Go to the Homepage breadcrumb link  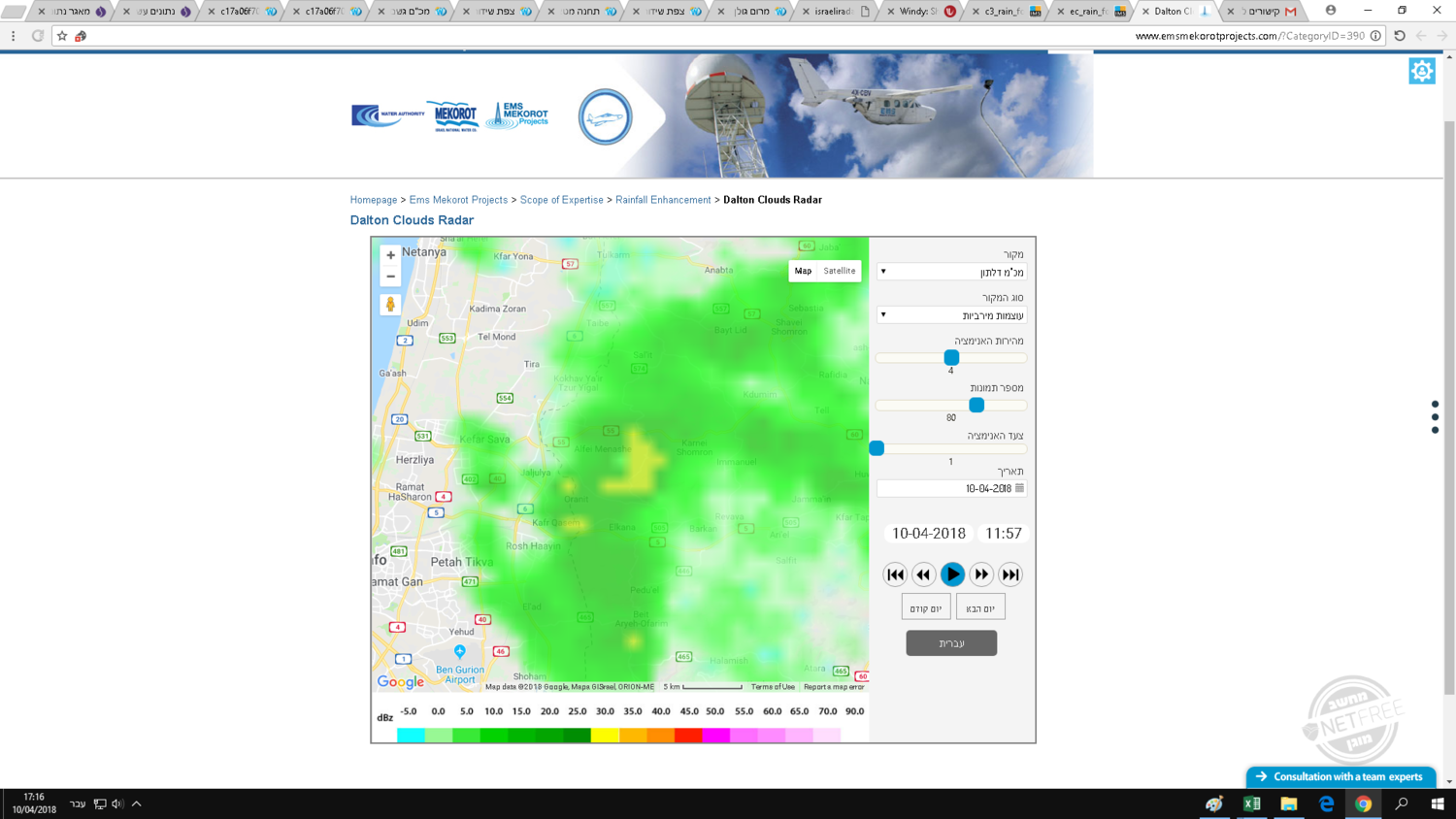click(x=374, y=200)
